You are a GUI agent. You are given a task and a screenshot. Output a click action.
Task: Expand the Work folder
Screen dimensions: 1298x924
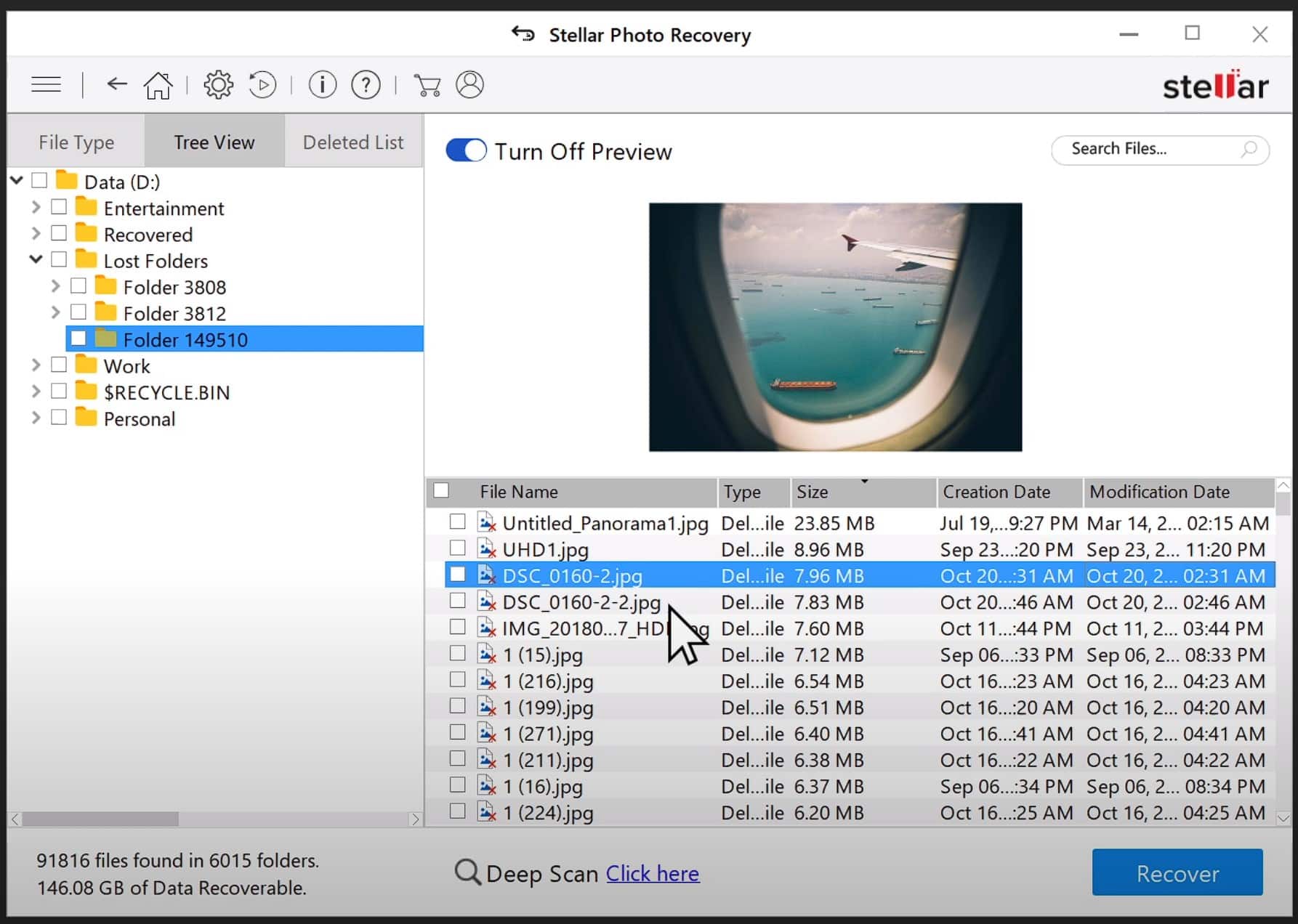click(x=36, y=365)
